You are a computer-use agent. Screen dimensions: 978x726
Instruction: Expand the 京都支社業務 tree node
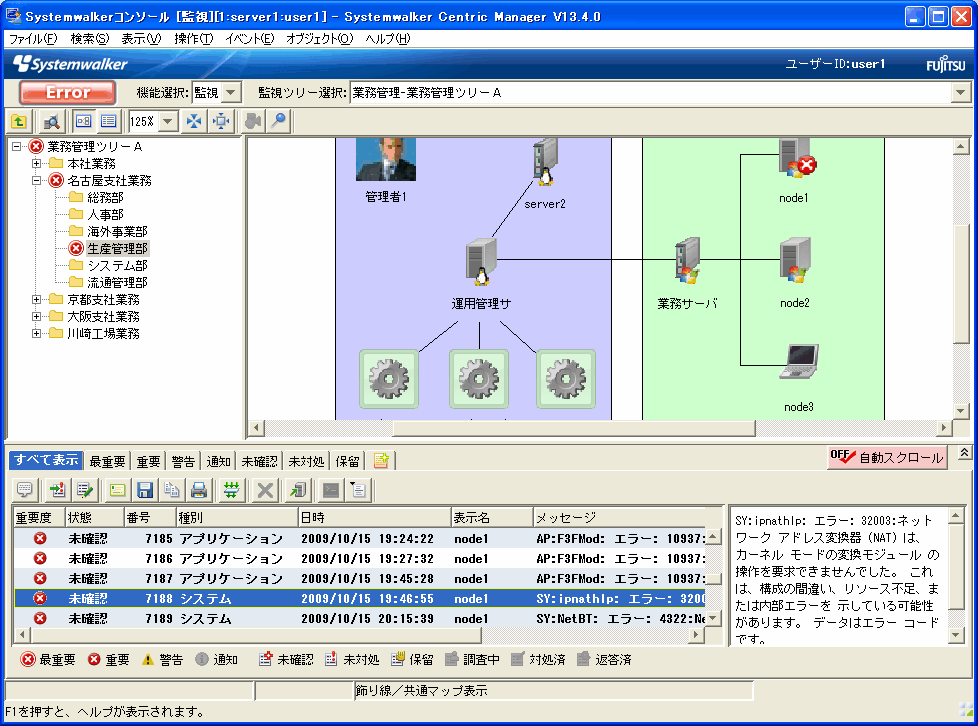tap(37, 299)
